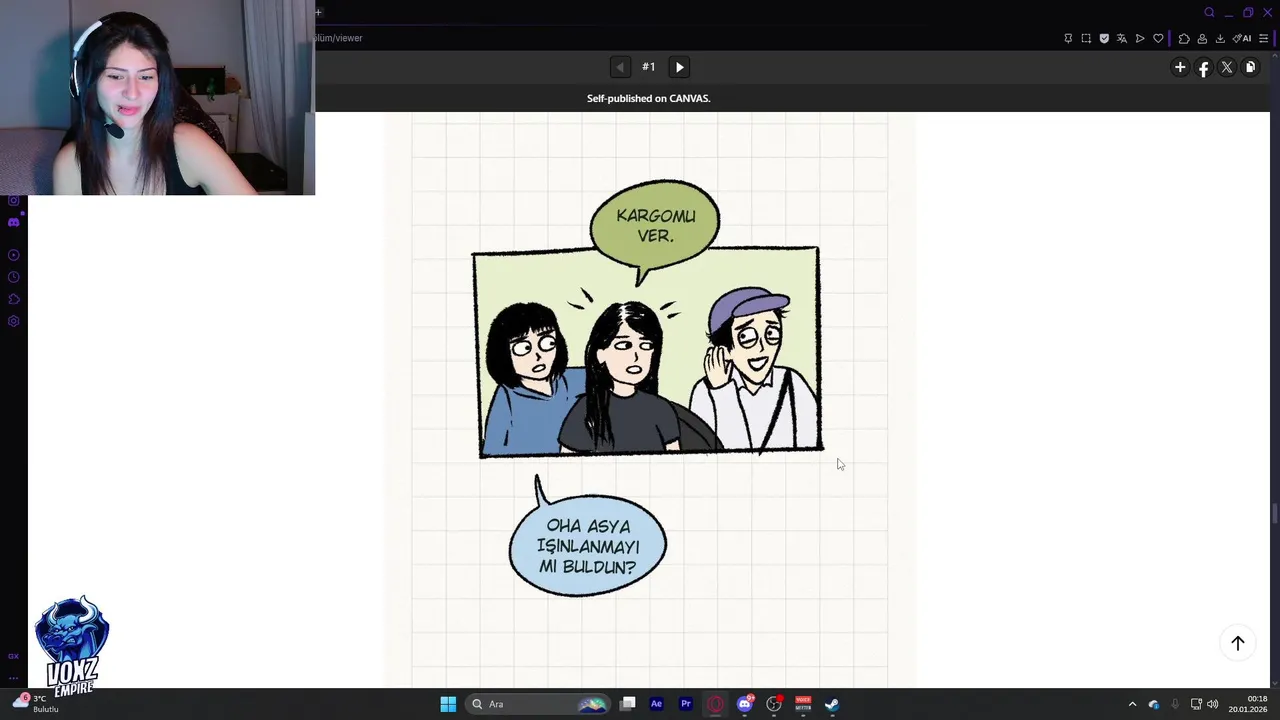Go to the previous episode arrow

click(620, 67)
